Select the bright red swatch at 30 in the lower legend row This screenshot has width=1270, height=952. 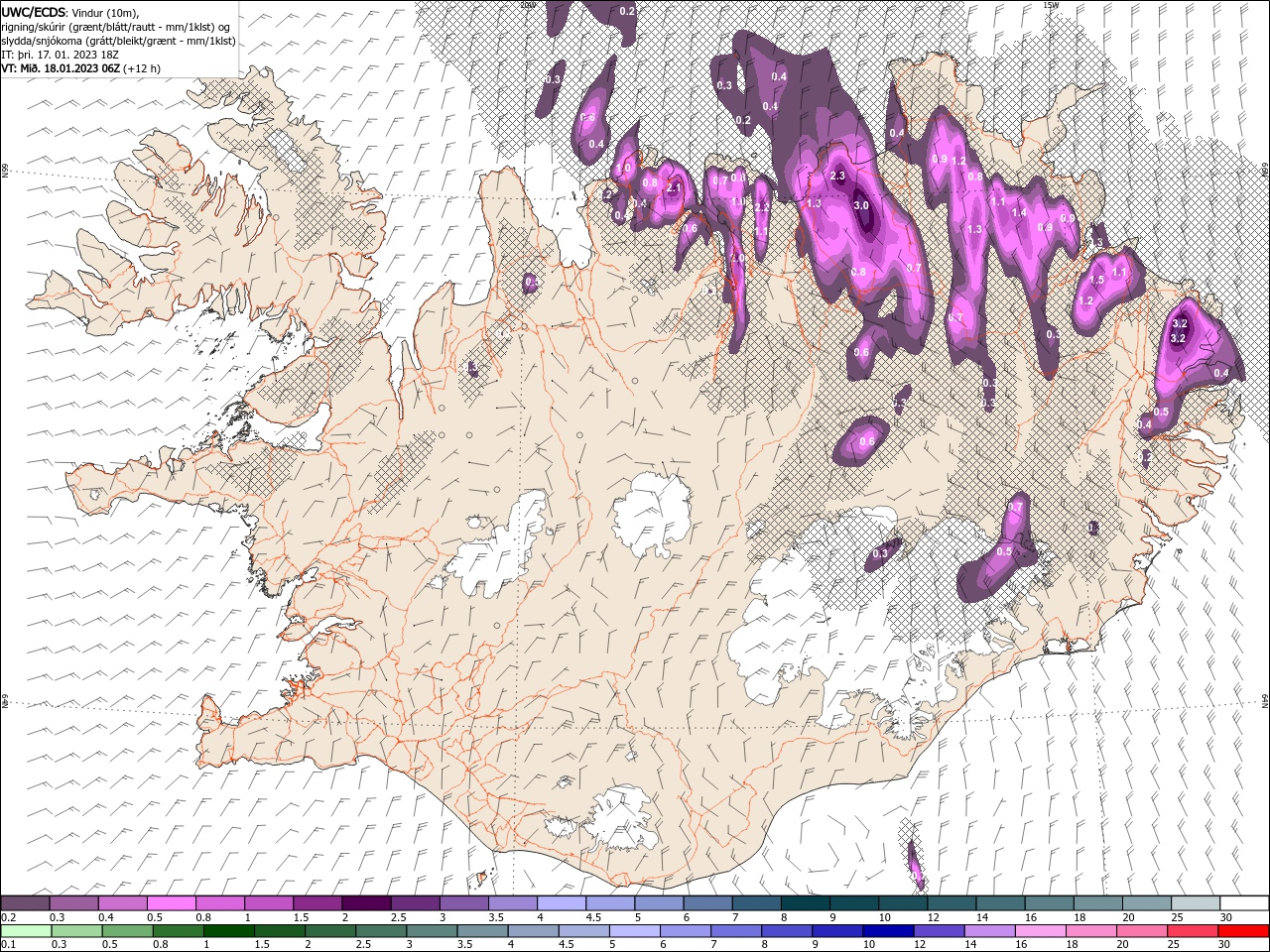pyautogui.click(x=1244, y=931)
